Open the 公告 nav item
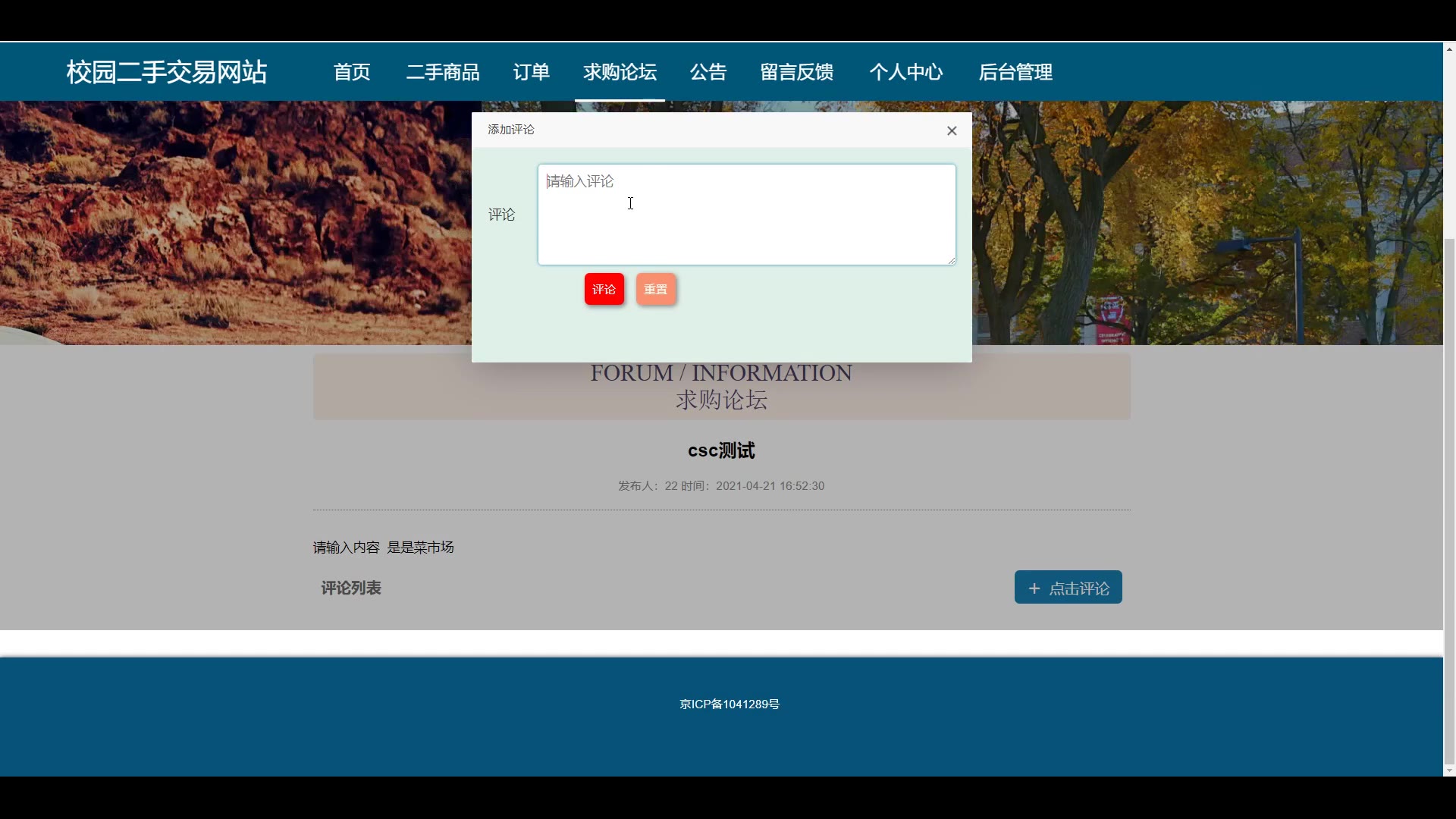The height and width of the screenshot is (819, 1456). 708,72
